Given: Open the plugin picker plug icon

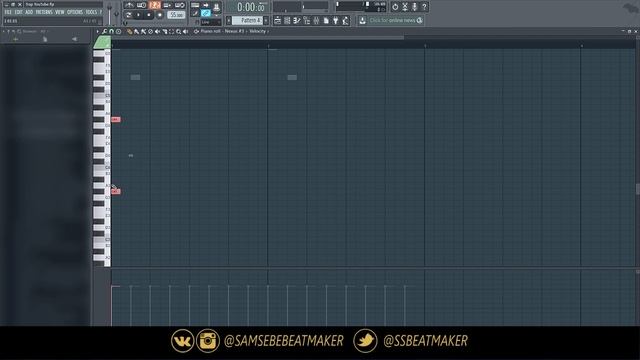Looking at the screenshot, I should (x=336, y=20).
